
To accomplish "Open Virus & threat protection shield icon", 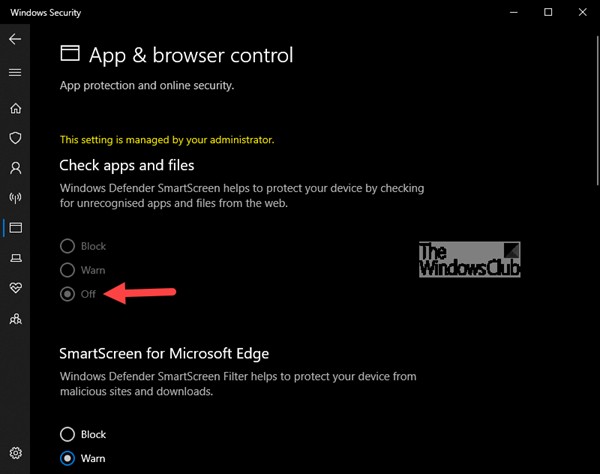I will pos(15,138).
